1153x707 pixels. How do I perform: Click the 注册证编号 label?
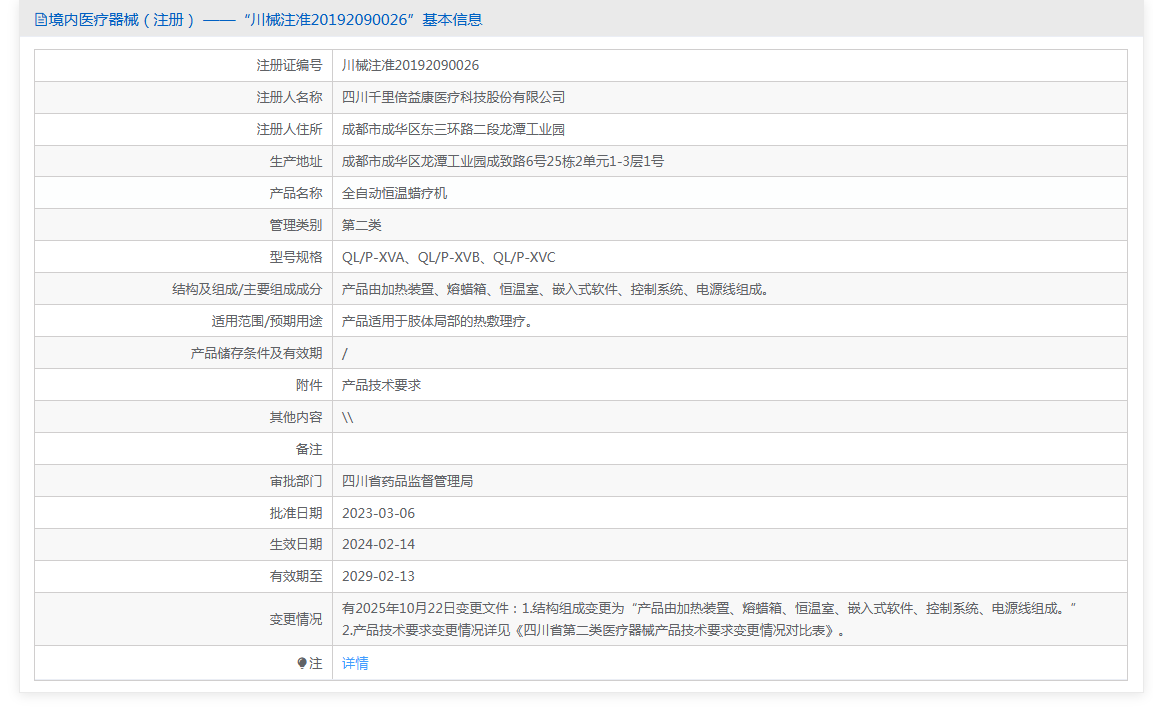click(289, 65)
